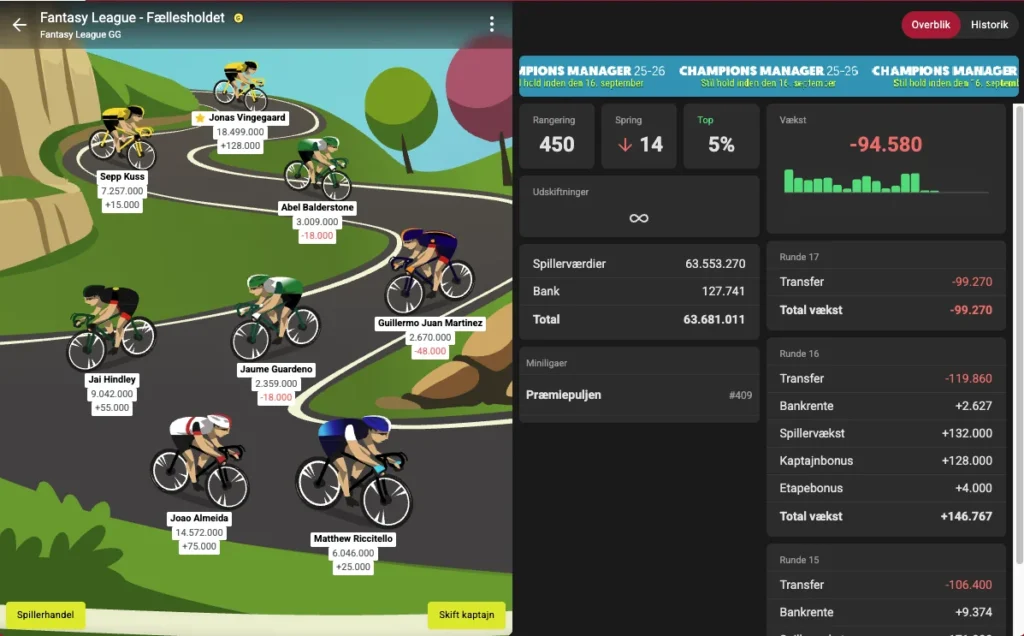Open the Præmiepuljen miniliga
This screenshot has width=1024, height=636.
[x=638, y=395]
